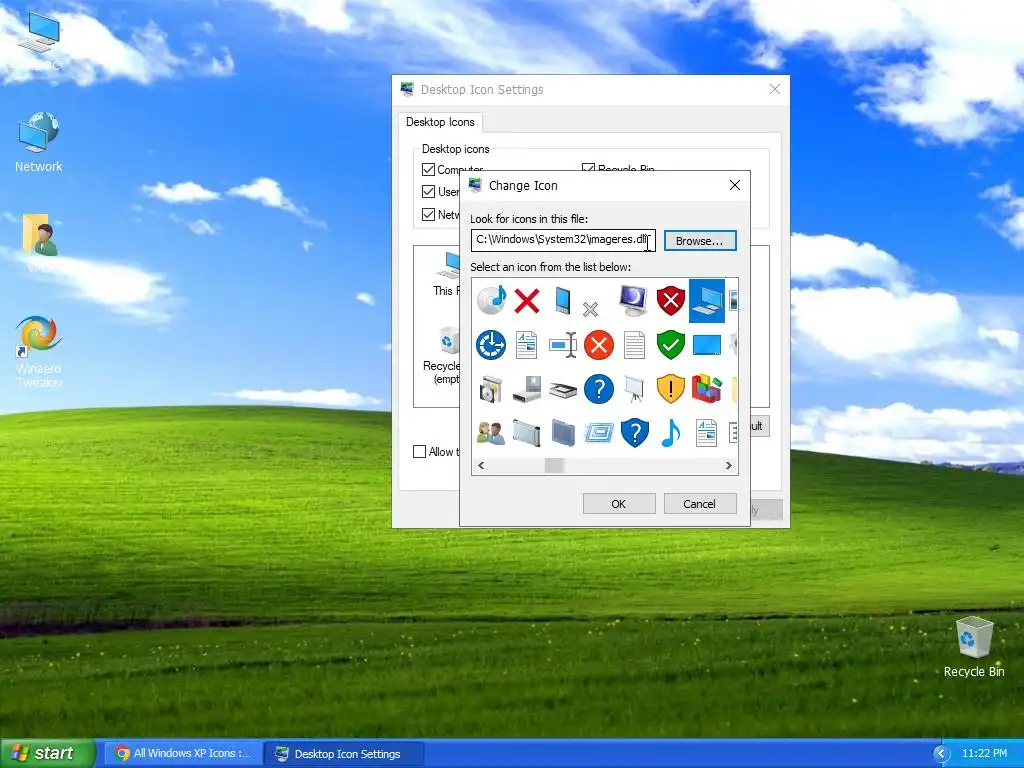Viewport: 1024px width, 768px height.
Task: Close the Change Icon dialog
Action: pos(735,185)
